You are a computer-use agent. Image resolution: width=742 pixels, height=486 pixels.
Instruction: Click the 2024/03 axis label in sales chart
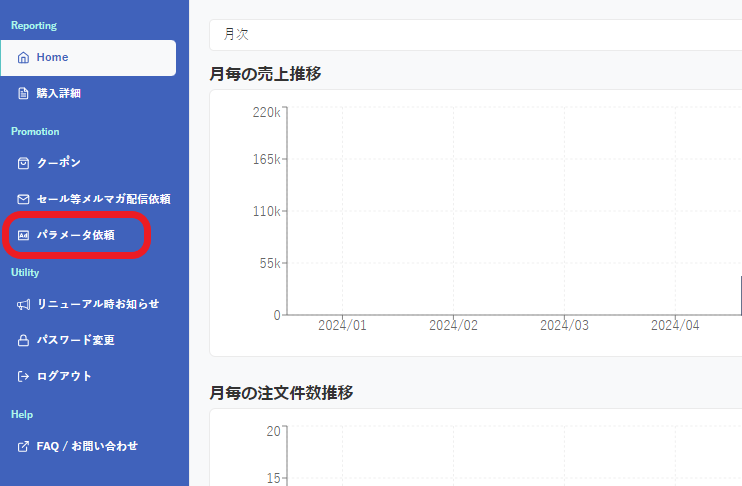click(565, 326)
